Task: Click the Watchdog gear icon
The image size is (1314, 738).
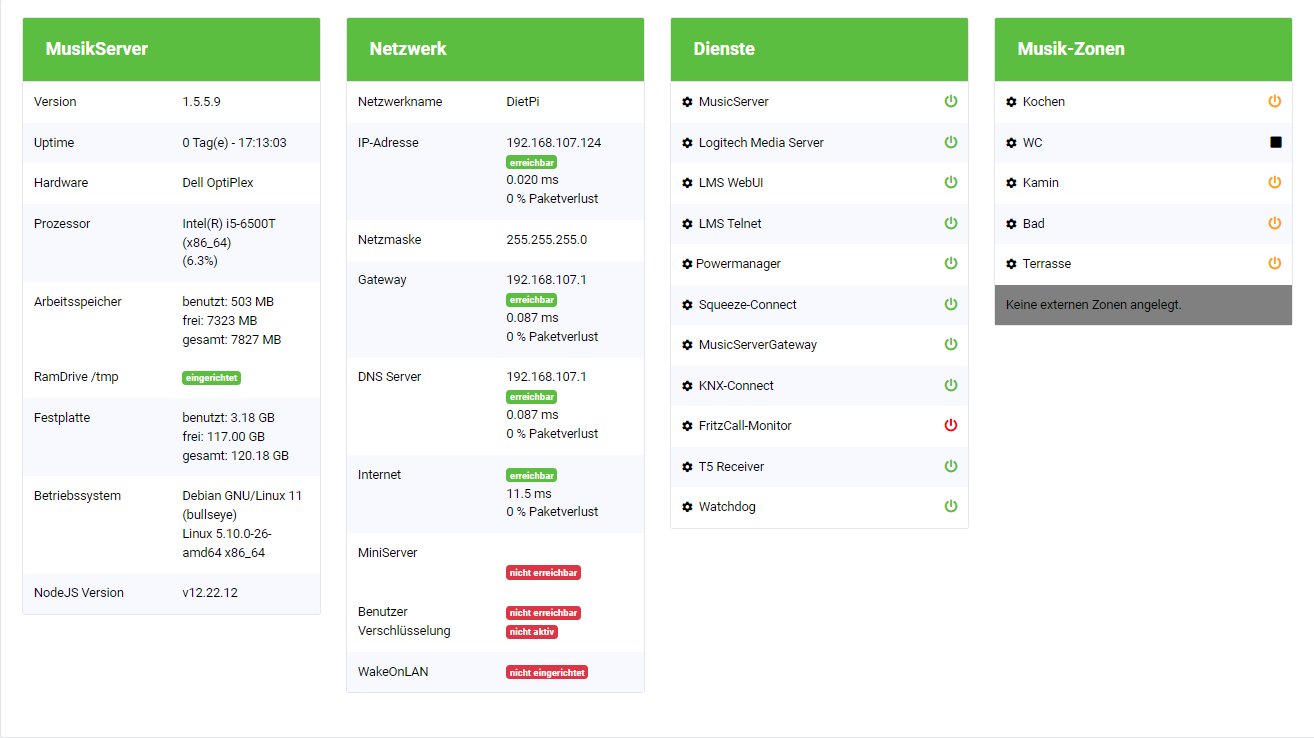Action: click(687, 507)
